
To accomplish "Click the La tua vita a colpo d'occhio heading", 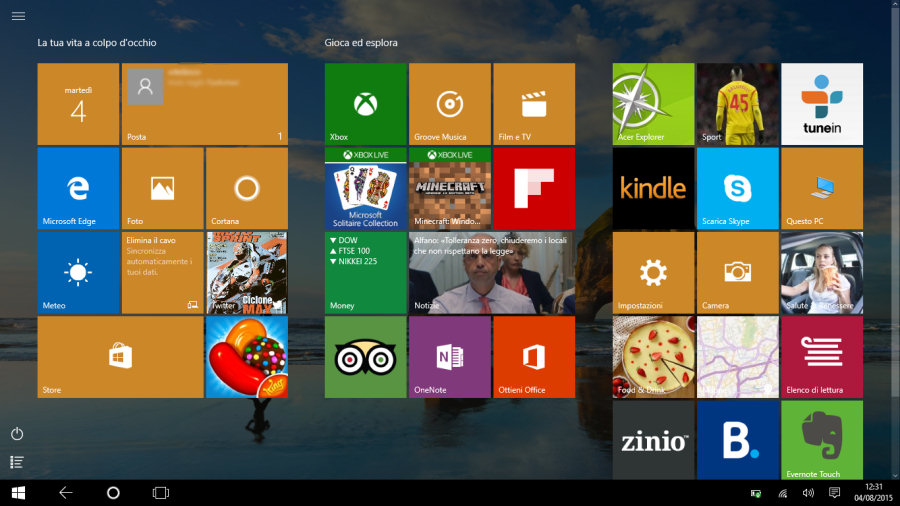I will tap(96, 42).
